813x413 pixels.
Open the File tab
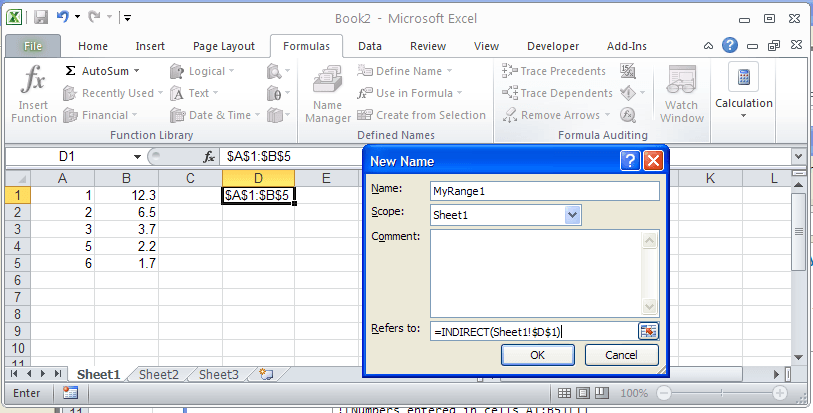33,46
